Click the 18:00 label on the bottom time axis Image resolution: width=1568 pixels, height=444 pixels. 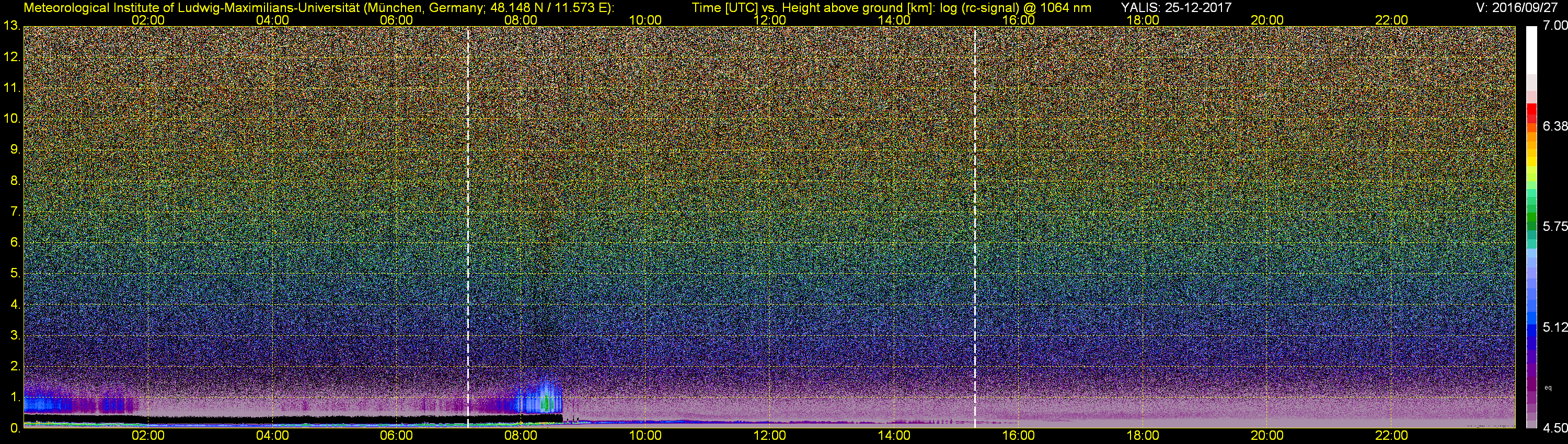(x=1143, y=436)
